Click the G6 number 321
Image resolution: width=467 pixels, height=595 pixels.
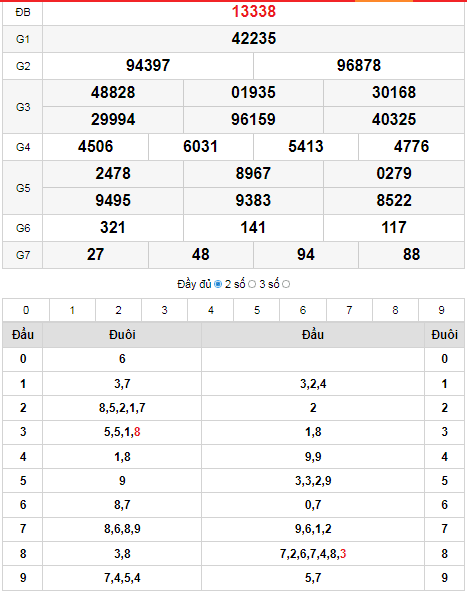click(113, 228)
